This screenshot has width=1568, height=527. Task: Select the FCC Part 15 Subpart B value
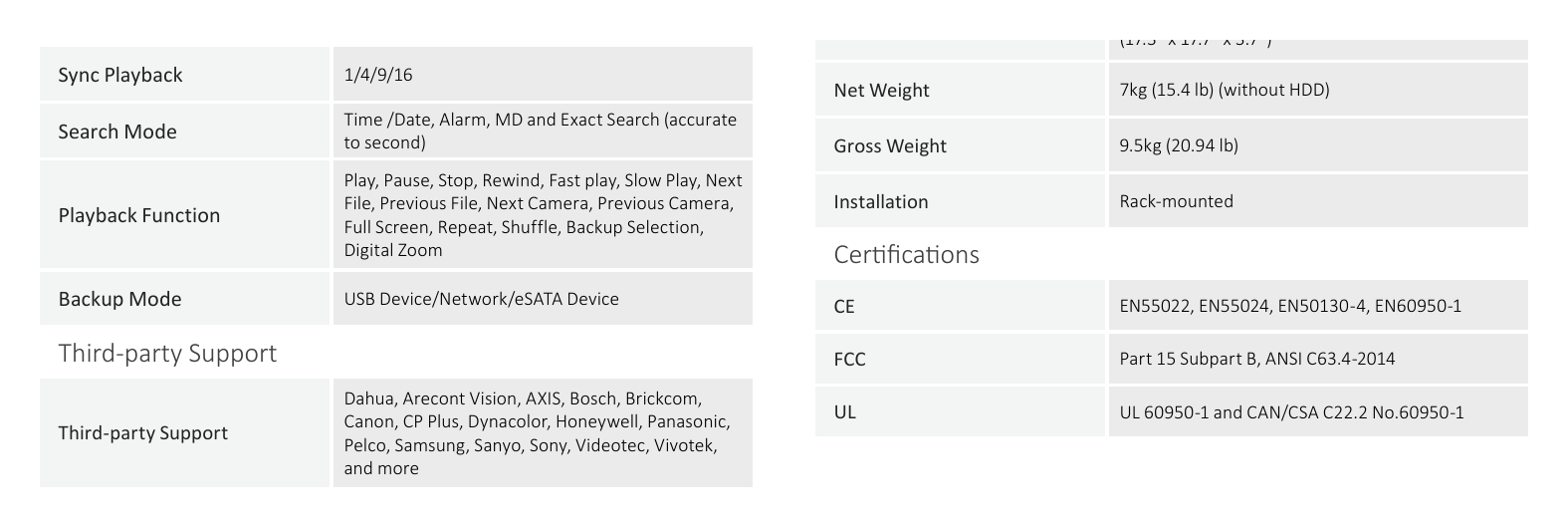pyautogui.click(x=1256, y=359)
